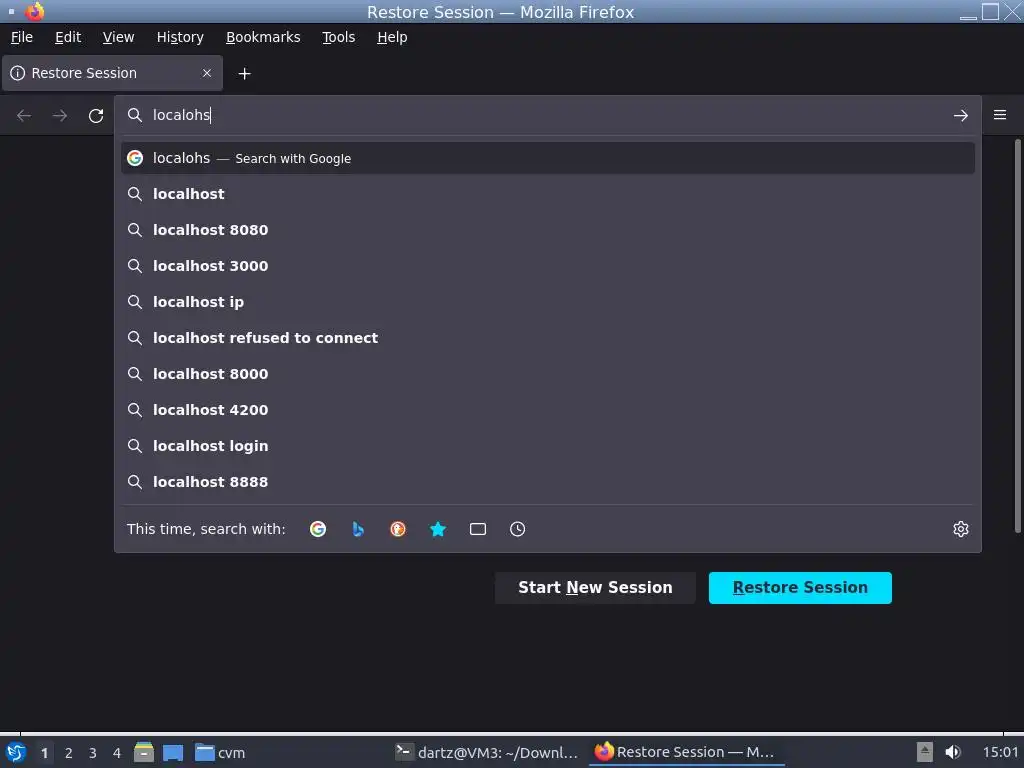Open the Firefox hamburger application menu
1024x768 pixels.
point(999,115)
